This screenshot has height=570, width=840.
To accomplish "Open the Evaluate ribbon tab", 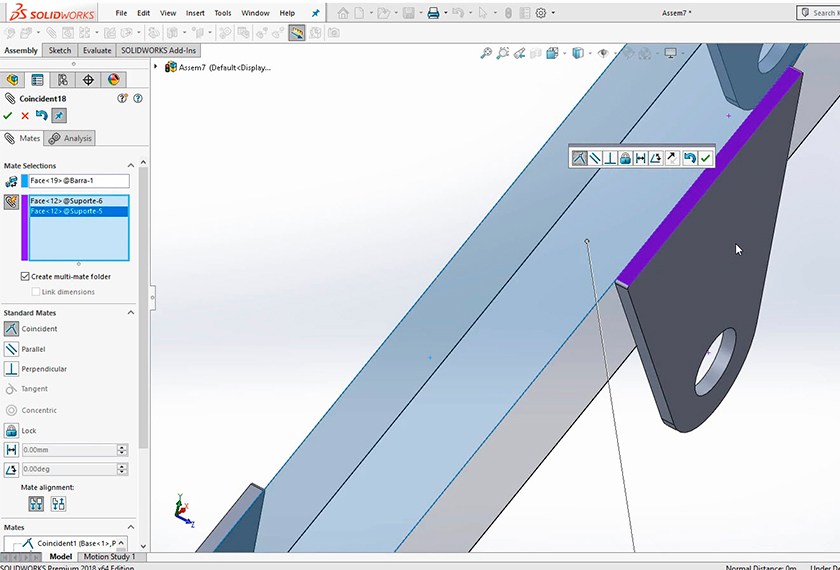I will pos(97,50).
